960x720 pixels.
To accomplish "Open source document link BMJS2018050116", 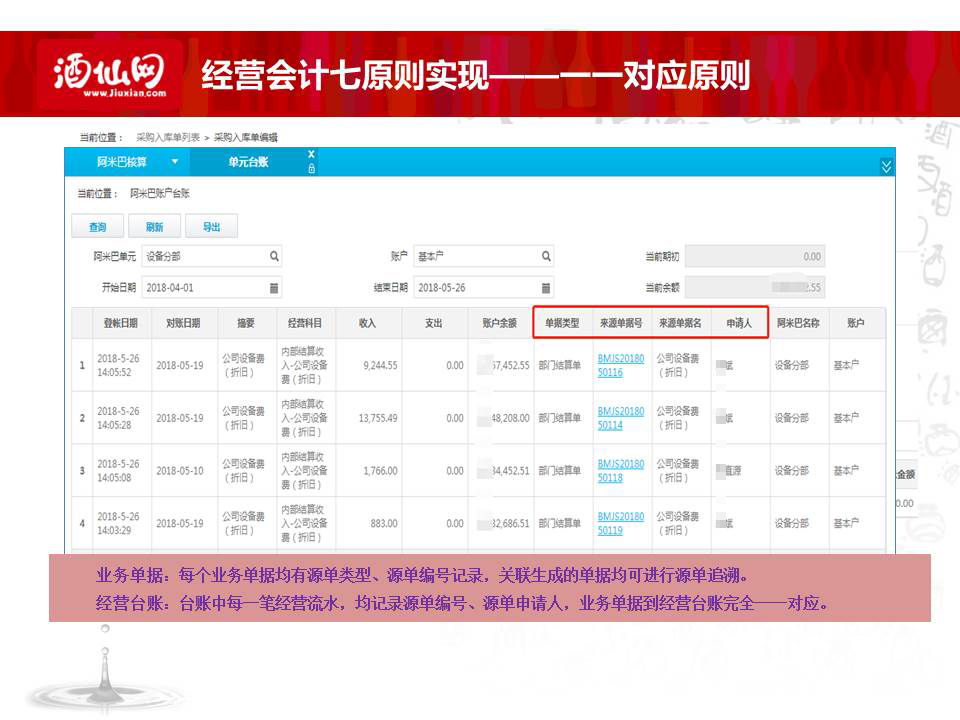I will click(x=620, y=365).
